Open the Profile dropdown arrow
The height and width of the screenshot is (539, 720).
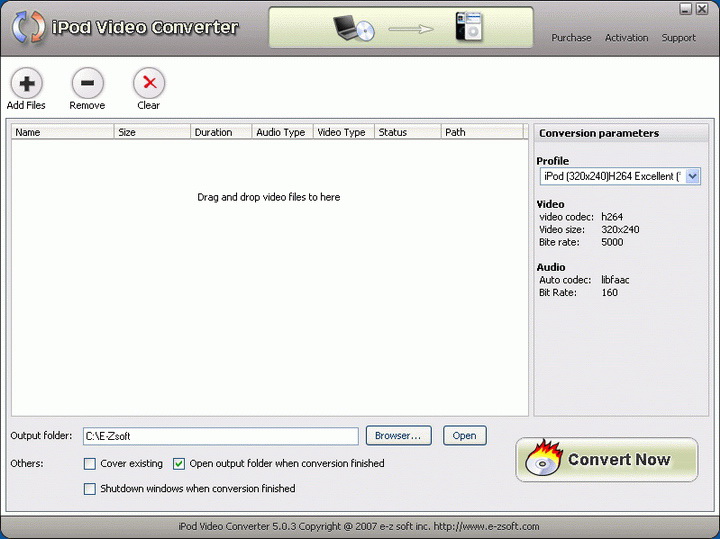click(x=692, y=176)
